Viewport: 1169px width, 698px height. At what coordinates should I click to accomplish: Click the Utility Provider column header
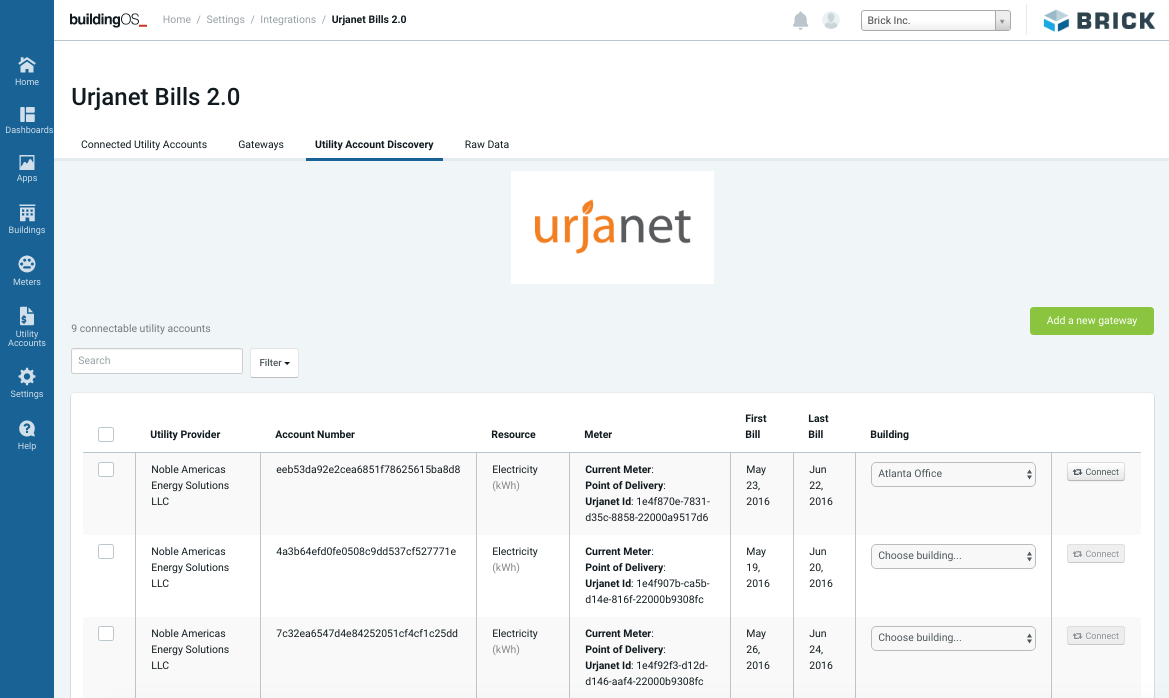click(185, 435)
